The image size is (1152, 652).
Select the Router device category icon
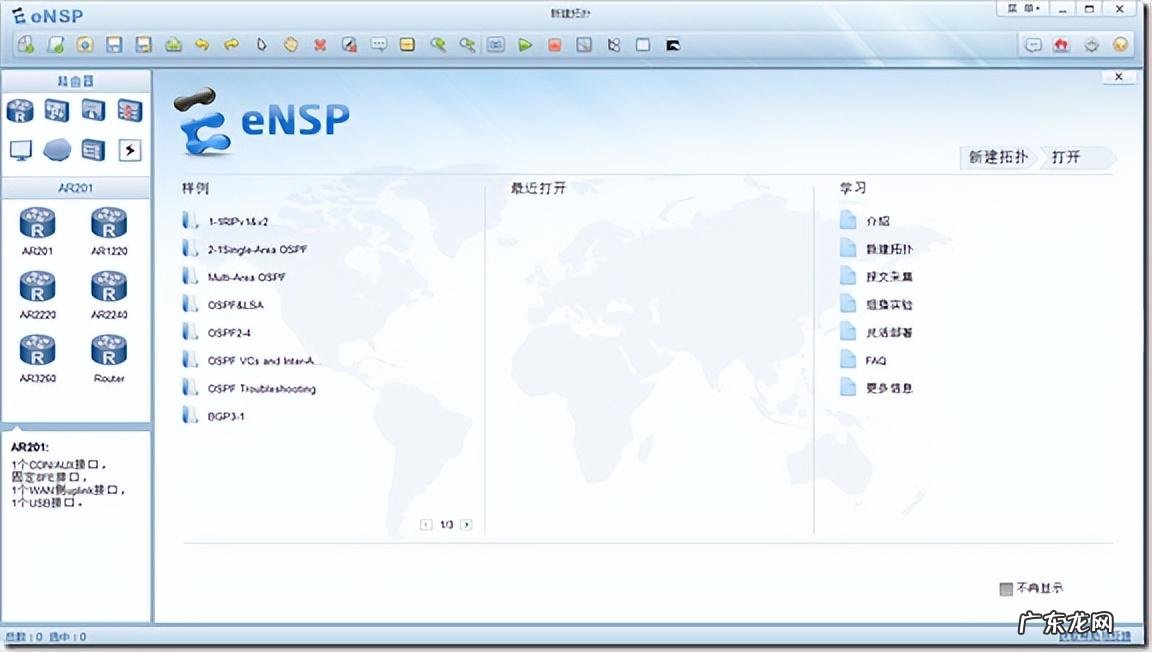(x=20, y=110)
